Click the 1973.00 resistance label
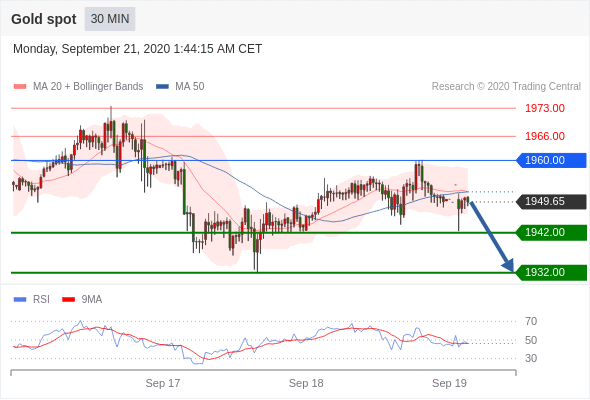This screenshot has height=400, width=590. click(545, 108)
